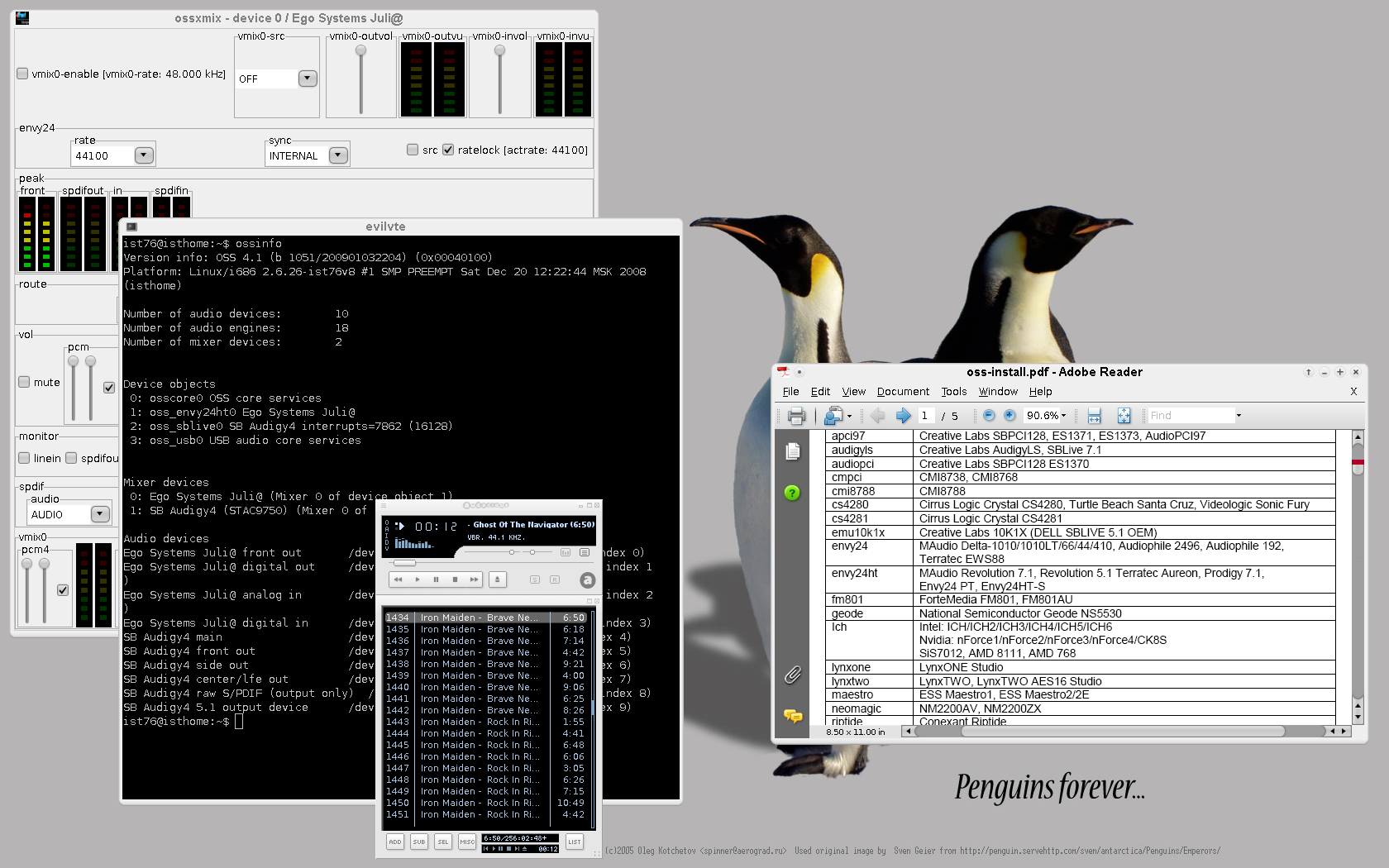Print the PDF in Adobe Reader

click(x=796, y=416)
